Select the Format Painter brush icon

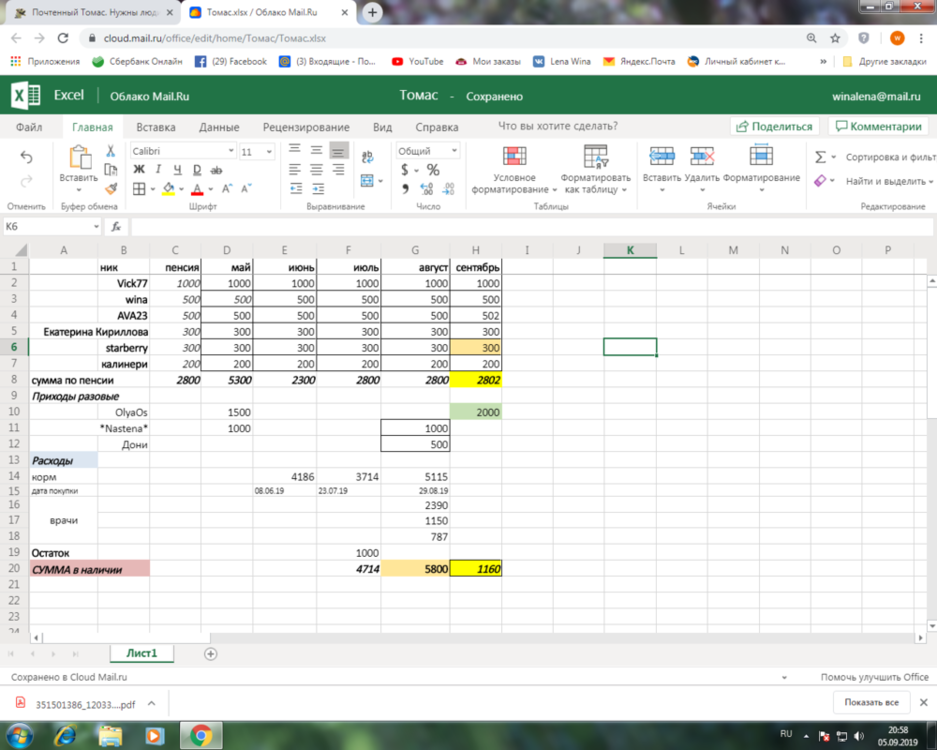(110, 188)
